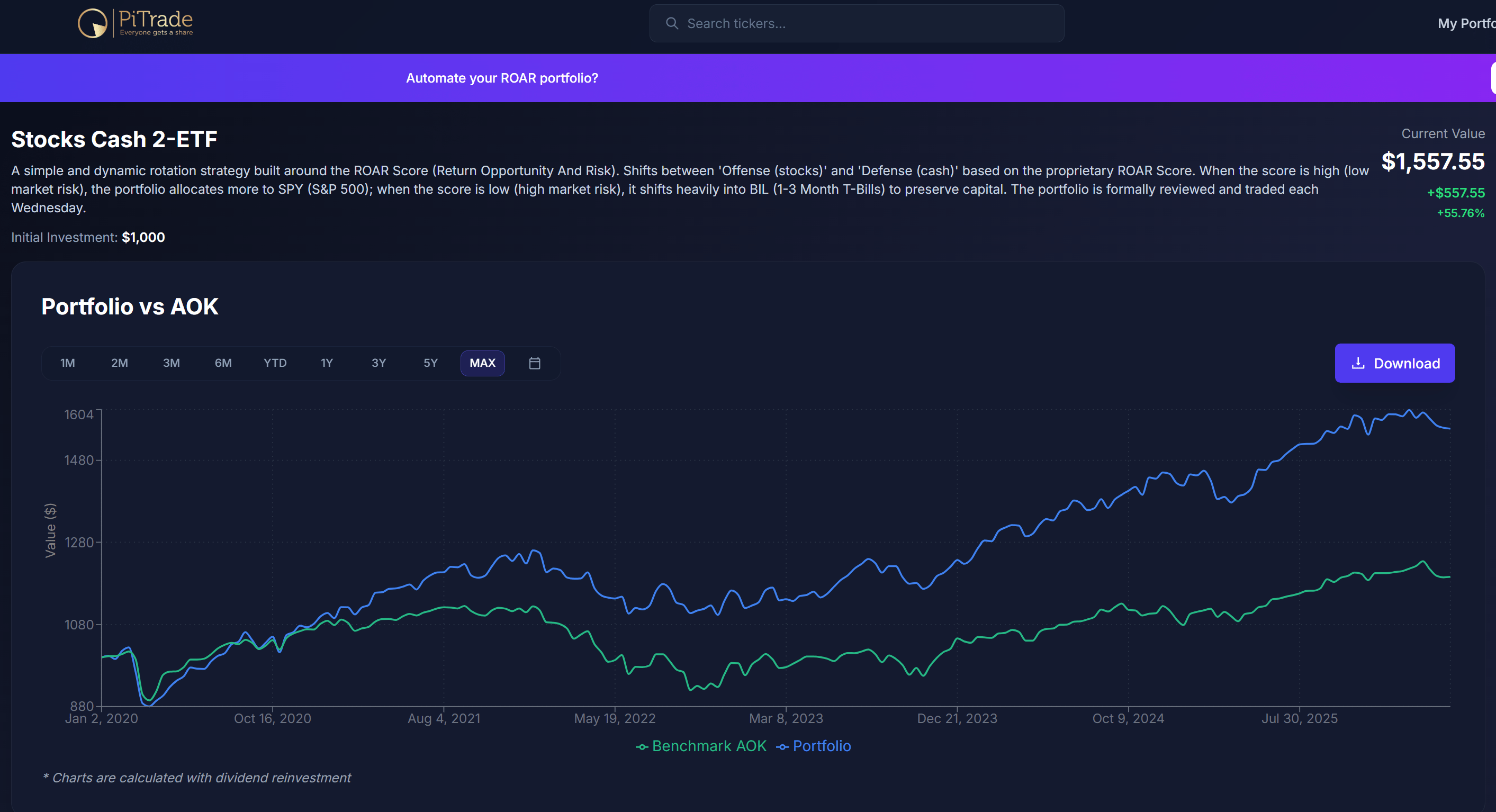Screen dimensions: 1496x812
Task: Click the 1480 y-axis value
Action: pos(78,460)
